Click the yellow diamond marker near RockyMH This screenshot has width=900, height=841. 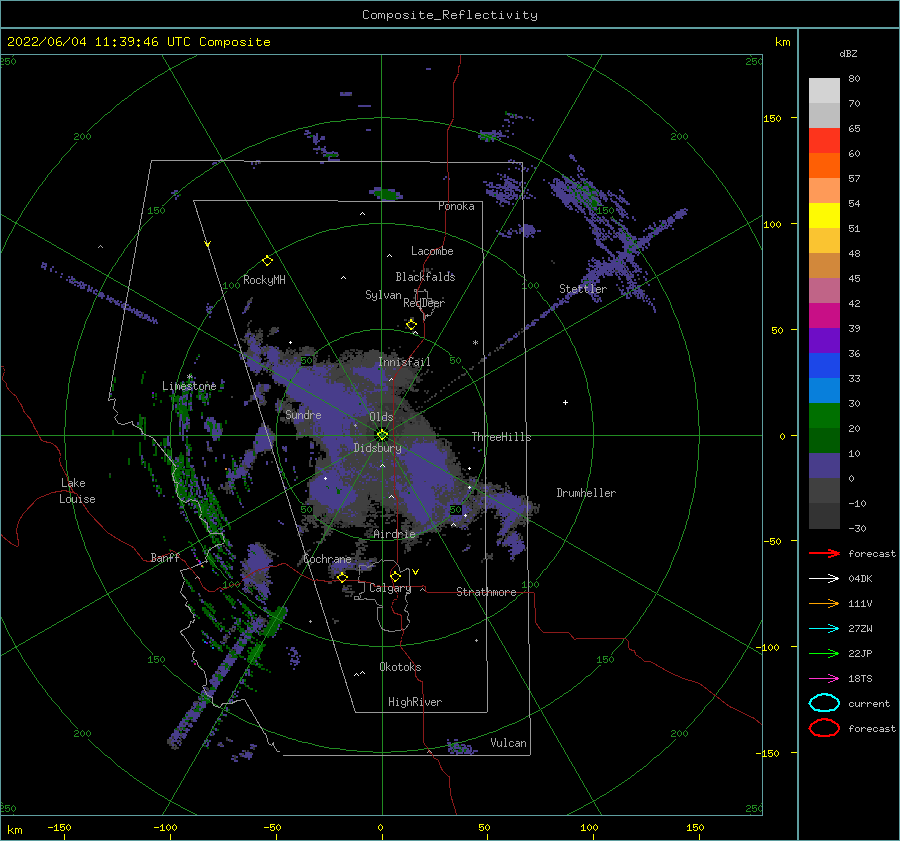(x=267, y=261)
